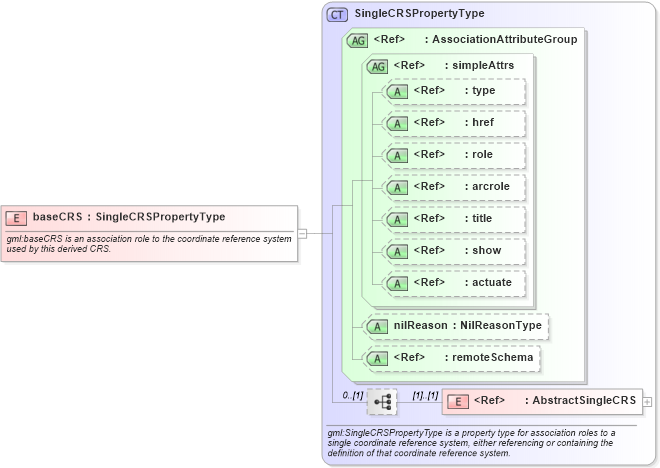The image size is (660, 468).
Task: Select the AssociationAttributeGroup reference label
Action: [x=475, y=40]
